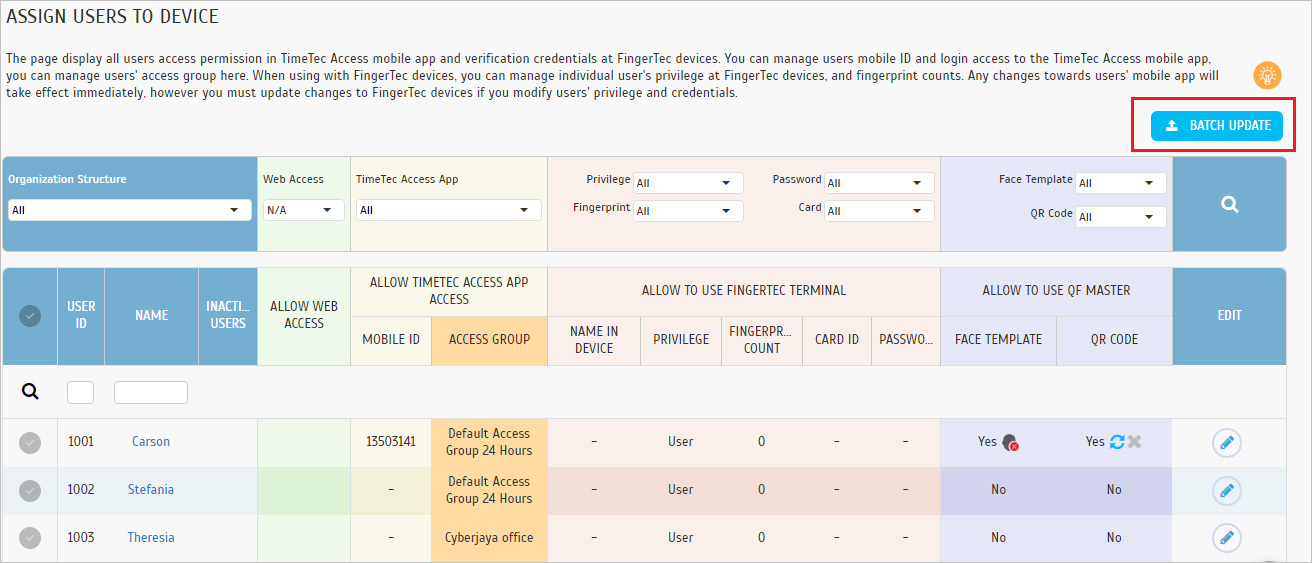Edit Theresia's row with pencil icon
1312x563 pixels.
tap(1227, 538)
